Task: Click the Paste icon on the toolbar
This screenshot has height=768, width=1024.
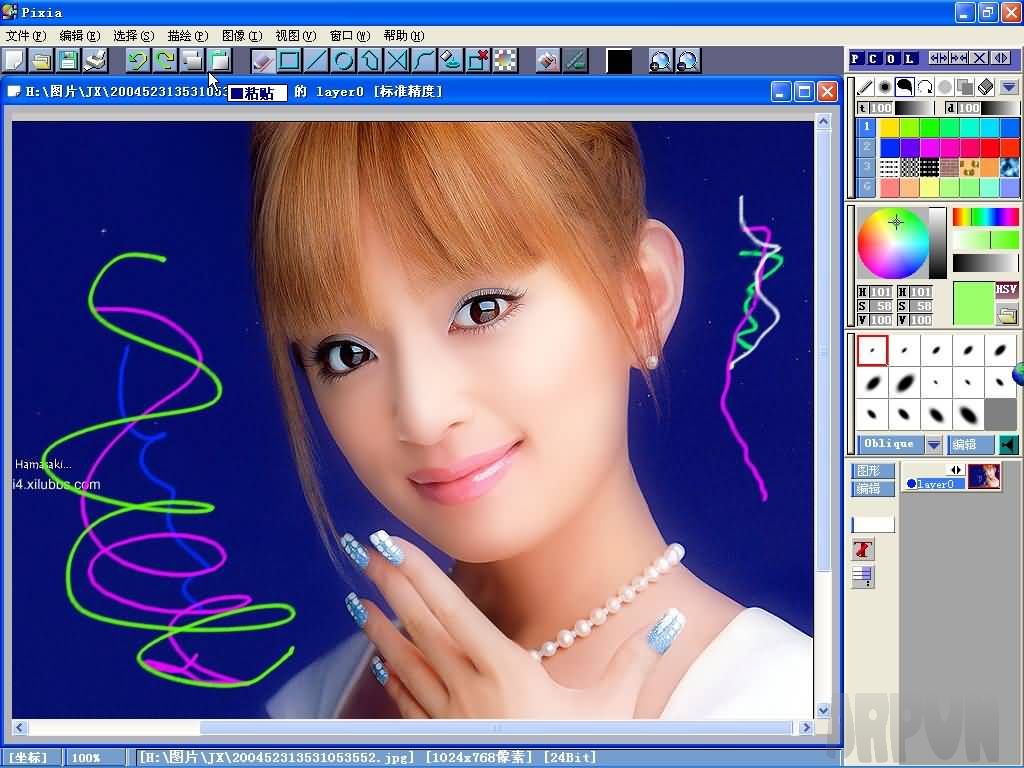Action: point(218,61)
